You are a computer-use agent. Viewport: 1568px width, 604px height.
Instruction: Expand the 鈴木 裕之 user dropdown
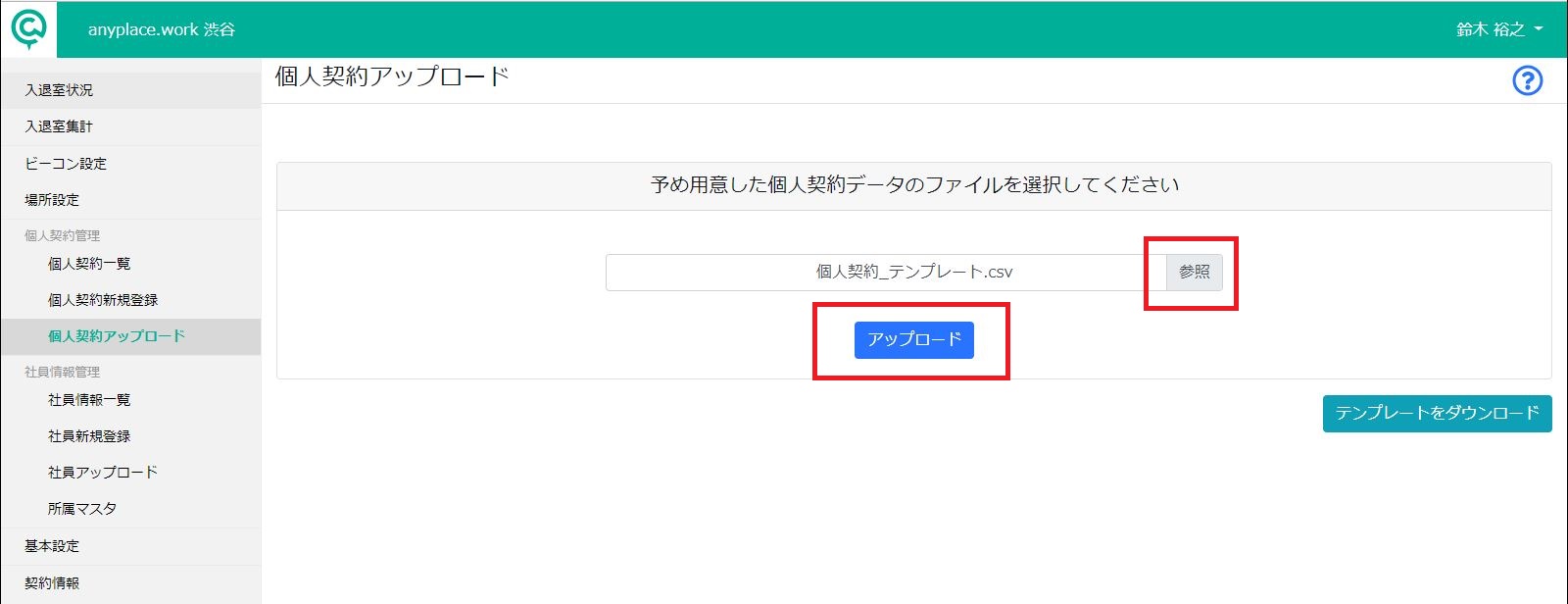coord(1499,29)
